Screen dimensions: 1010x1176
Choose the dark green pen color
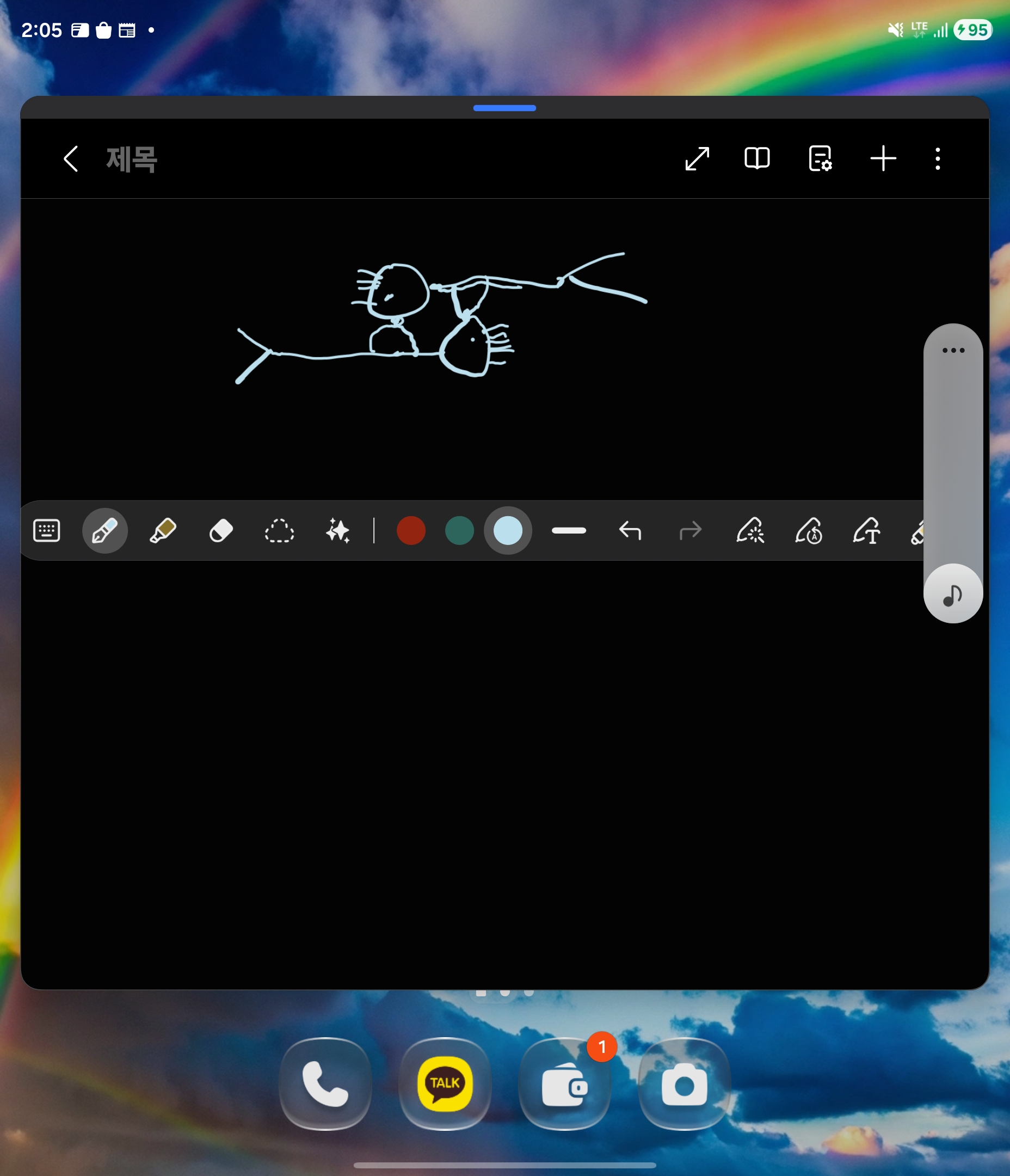tap(459, 531)
